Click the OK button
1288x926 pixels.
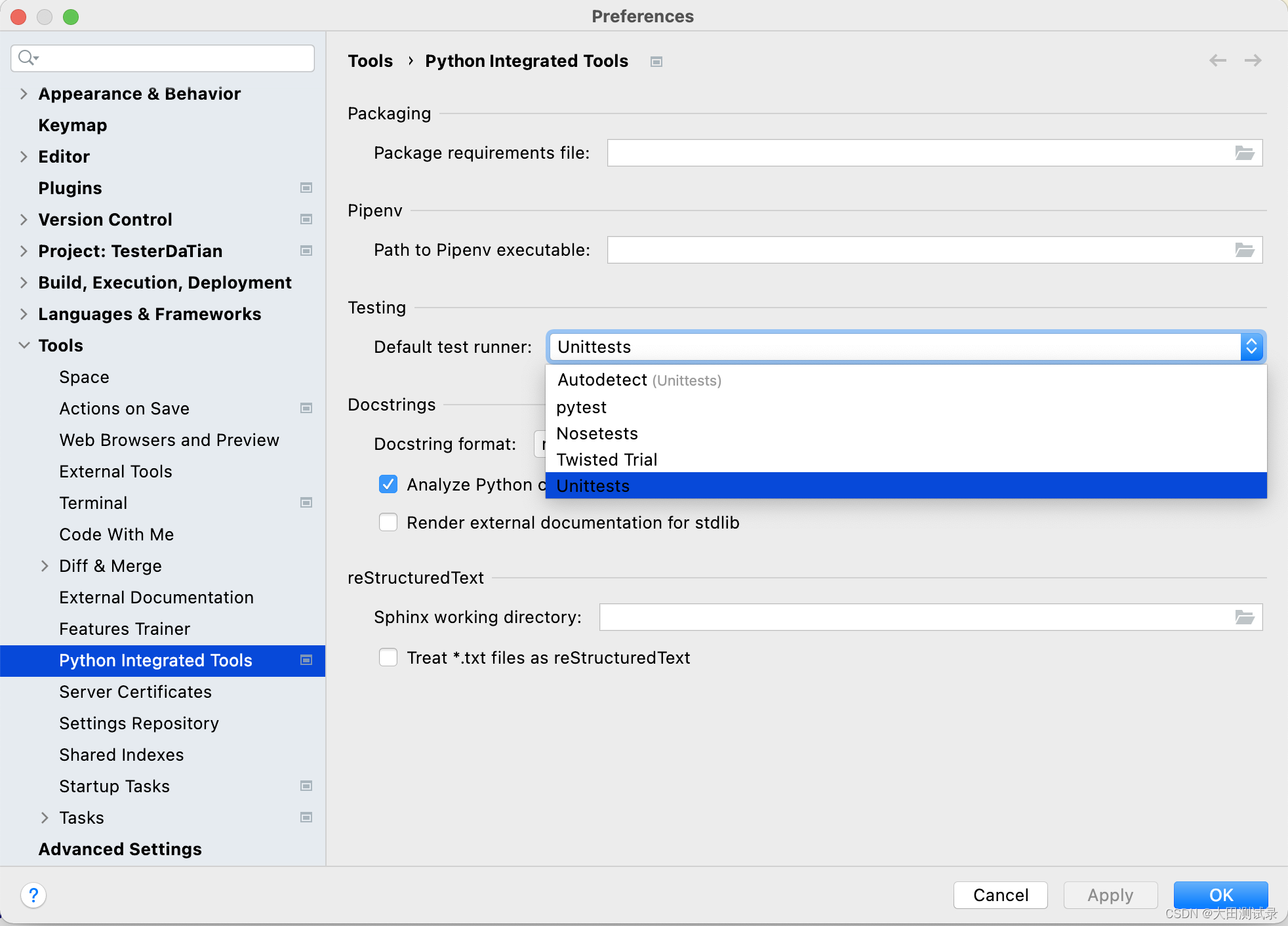[x=1220, y=895]
